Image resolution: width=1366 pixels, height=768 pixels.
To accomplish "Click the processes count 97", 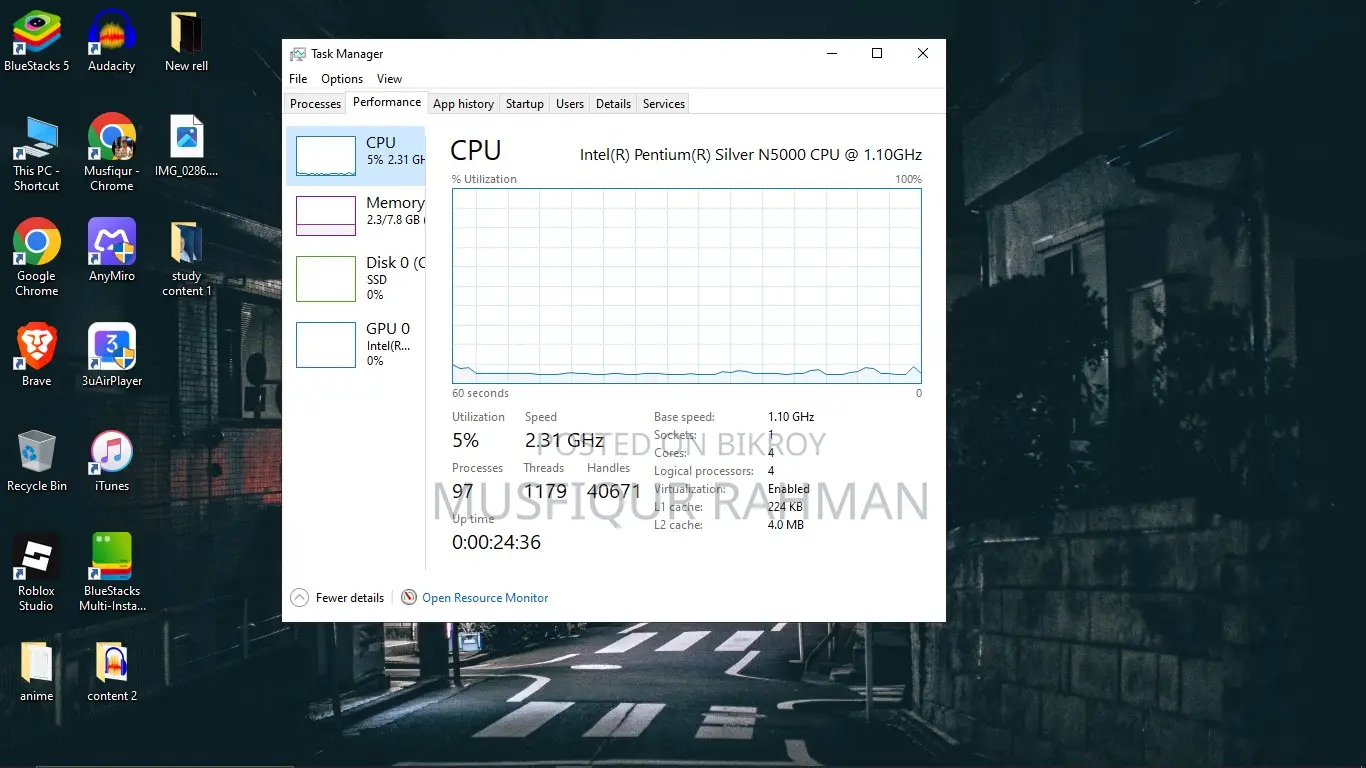I will [463, 491].
